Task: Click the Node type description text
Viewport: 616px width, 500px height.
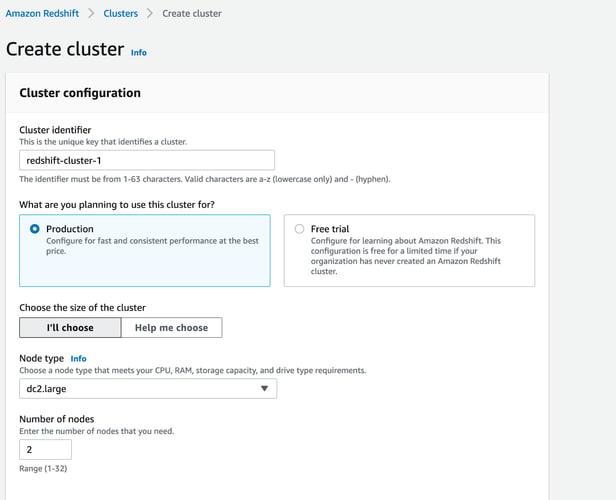Action: click(192, 370)
